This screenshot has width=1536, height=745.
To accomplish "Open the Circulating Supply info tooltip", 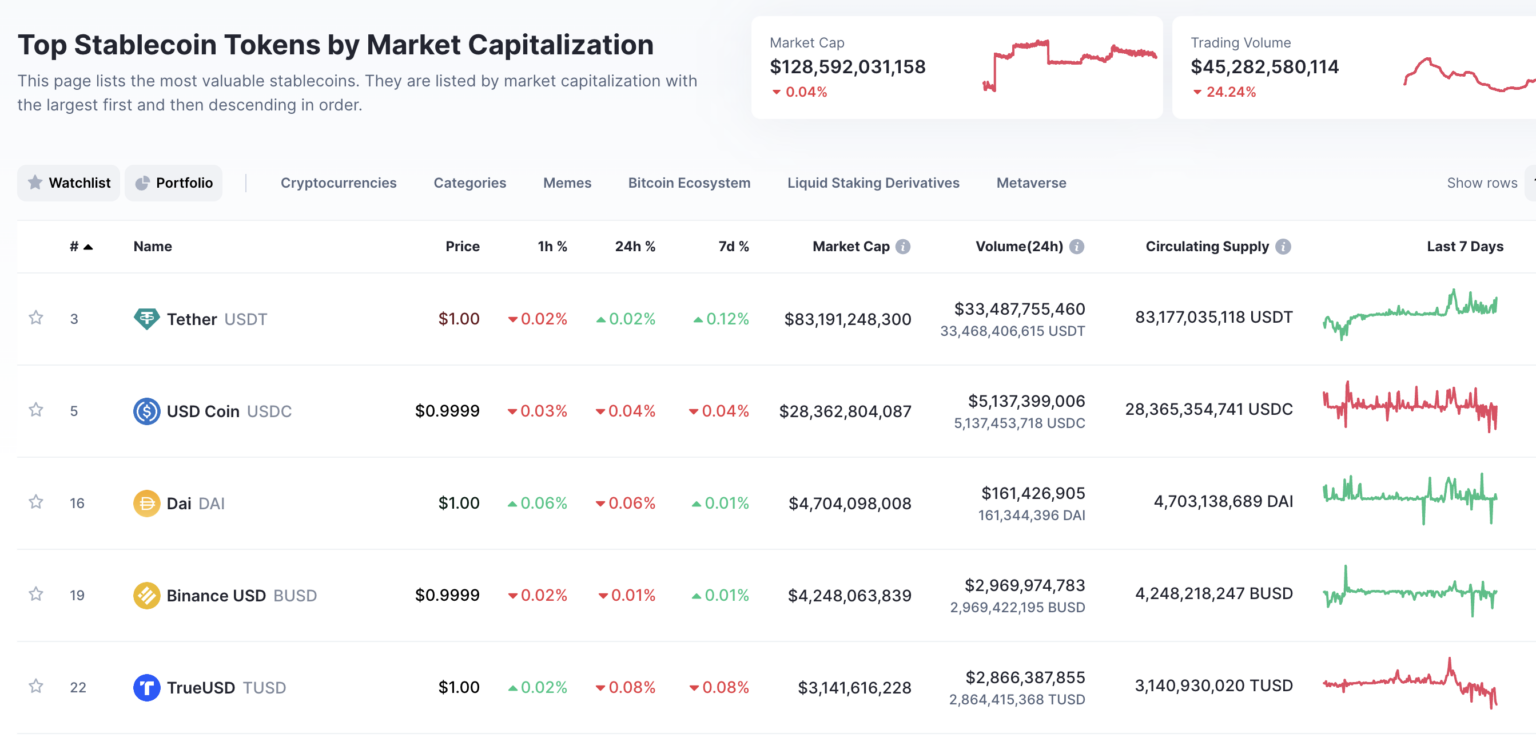I will pyautogui.click(x=1284, y=246).
